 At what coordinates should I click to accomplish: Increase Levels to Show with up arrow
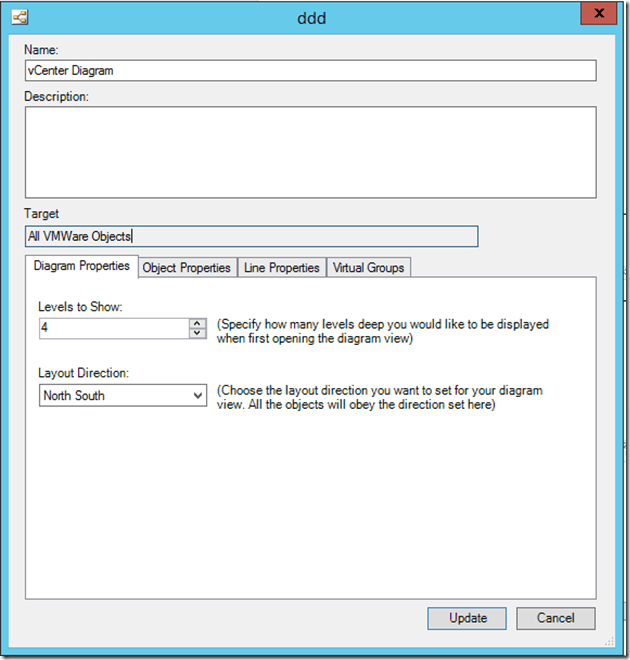click(x=197, y=322)
